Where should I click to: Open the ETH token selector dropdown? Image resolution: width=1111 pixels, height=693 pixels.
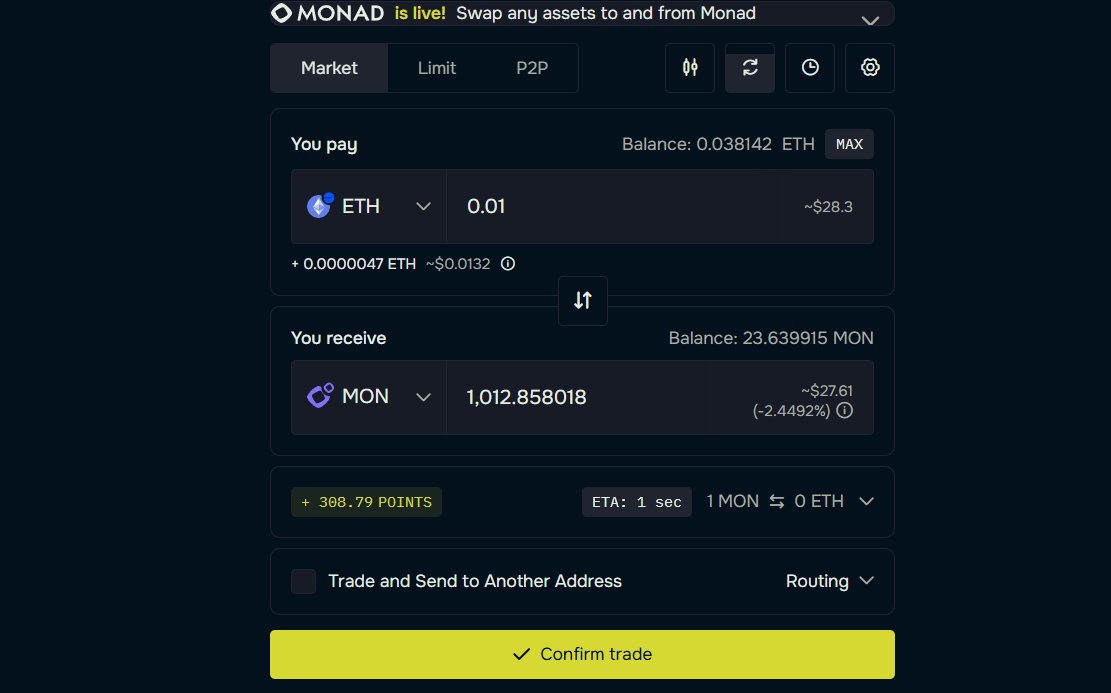pyautogui.click(x=368, y=206)
